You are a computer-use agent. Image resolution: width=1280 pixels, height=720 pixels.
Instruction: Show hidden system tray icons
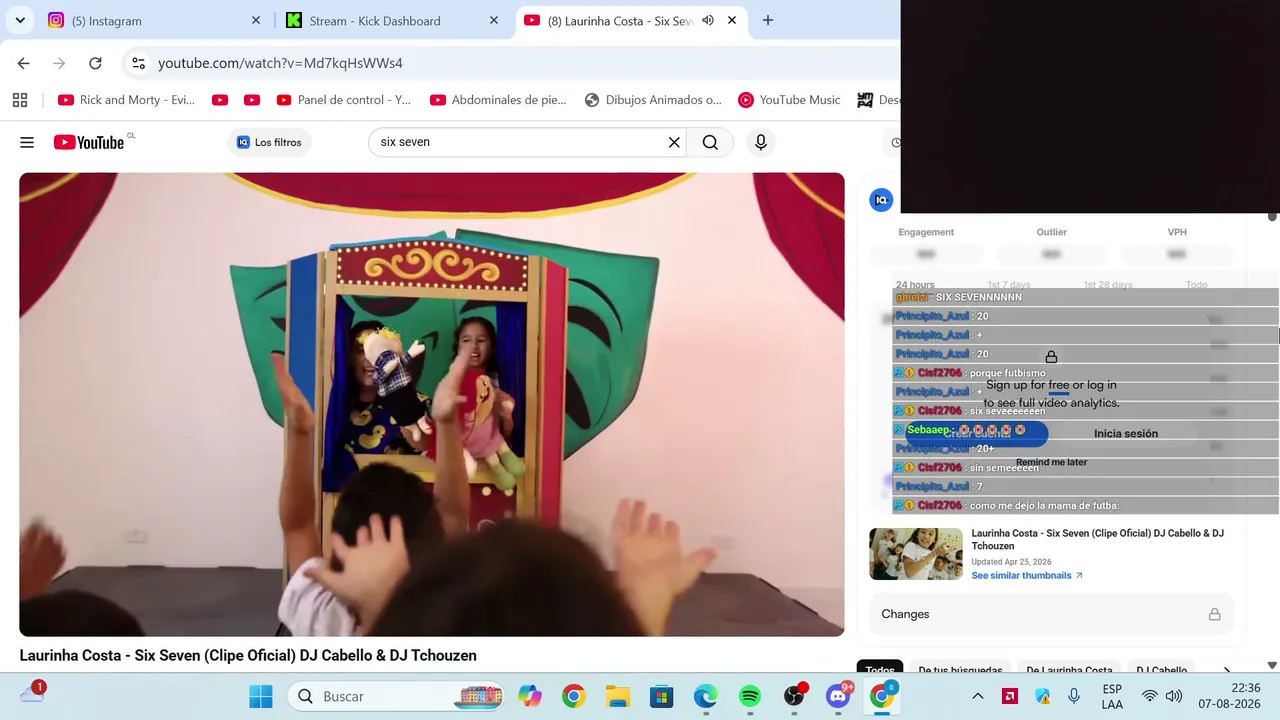coord(978,696)
